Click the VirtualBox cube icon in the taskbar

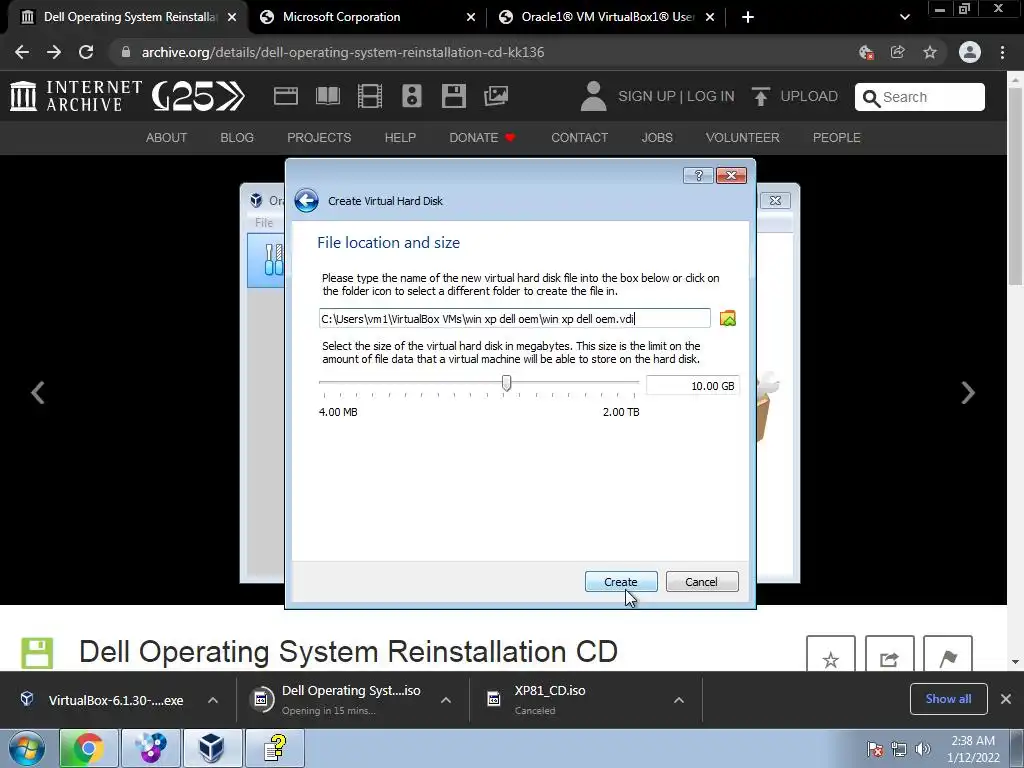tap(212, 748)
